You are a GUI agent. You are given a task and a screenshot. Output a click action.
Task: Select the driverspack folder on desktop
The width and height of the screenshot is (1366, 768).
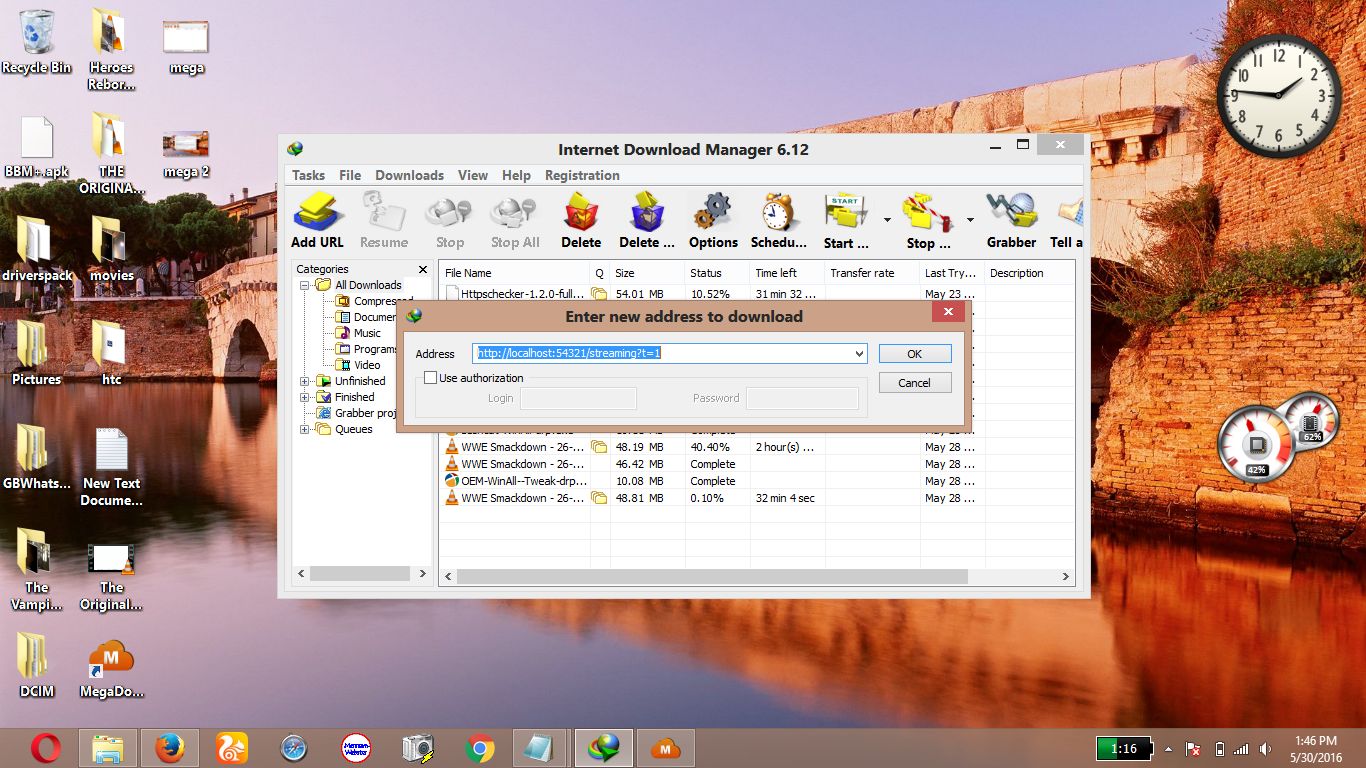point(37,249)
